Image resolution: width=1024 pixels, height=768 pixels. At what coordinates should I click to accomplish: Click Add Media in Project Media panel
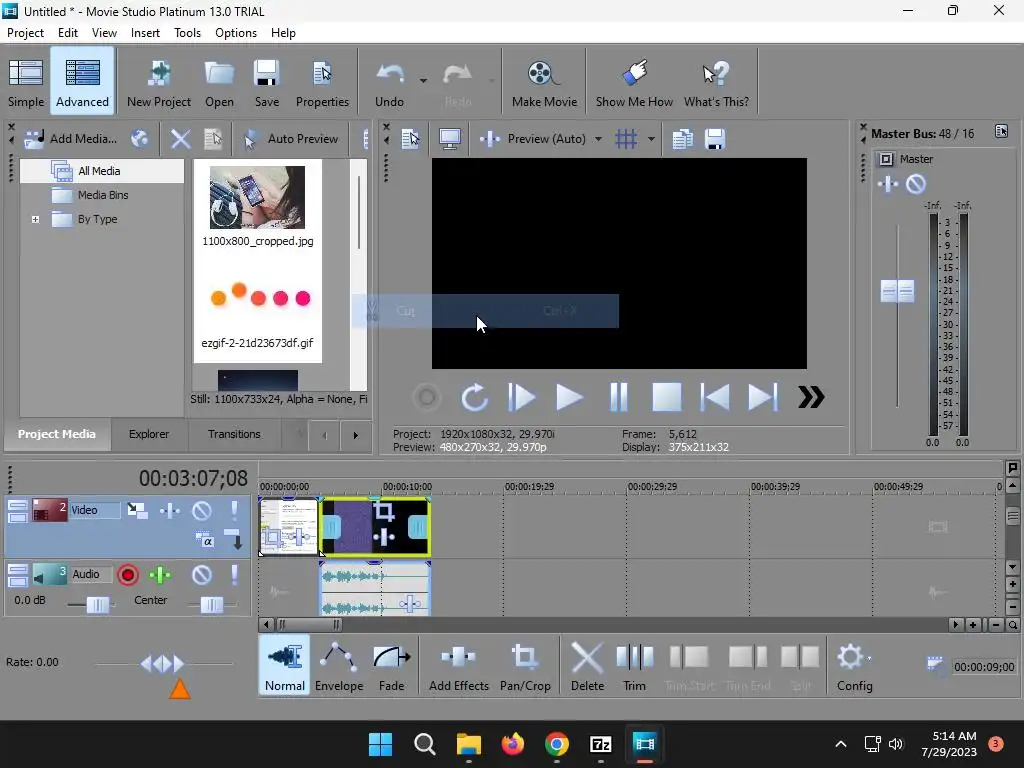coord(71,138)
